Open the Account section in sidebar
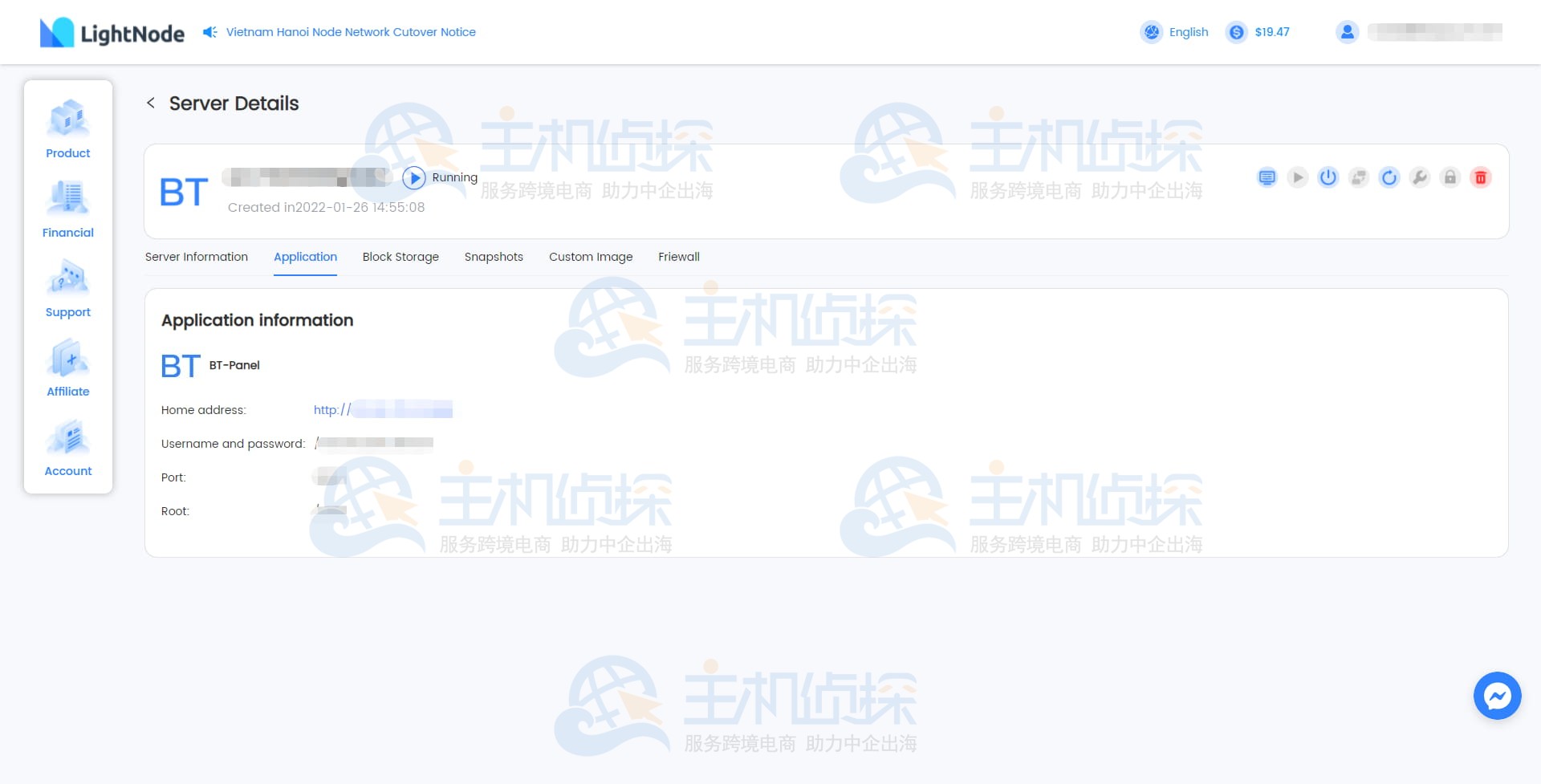 coord(67,449)
